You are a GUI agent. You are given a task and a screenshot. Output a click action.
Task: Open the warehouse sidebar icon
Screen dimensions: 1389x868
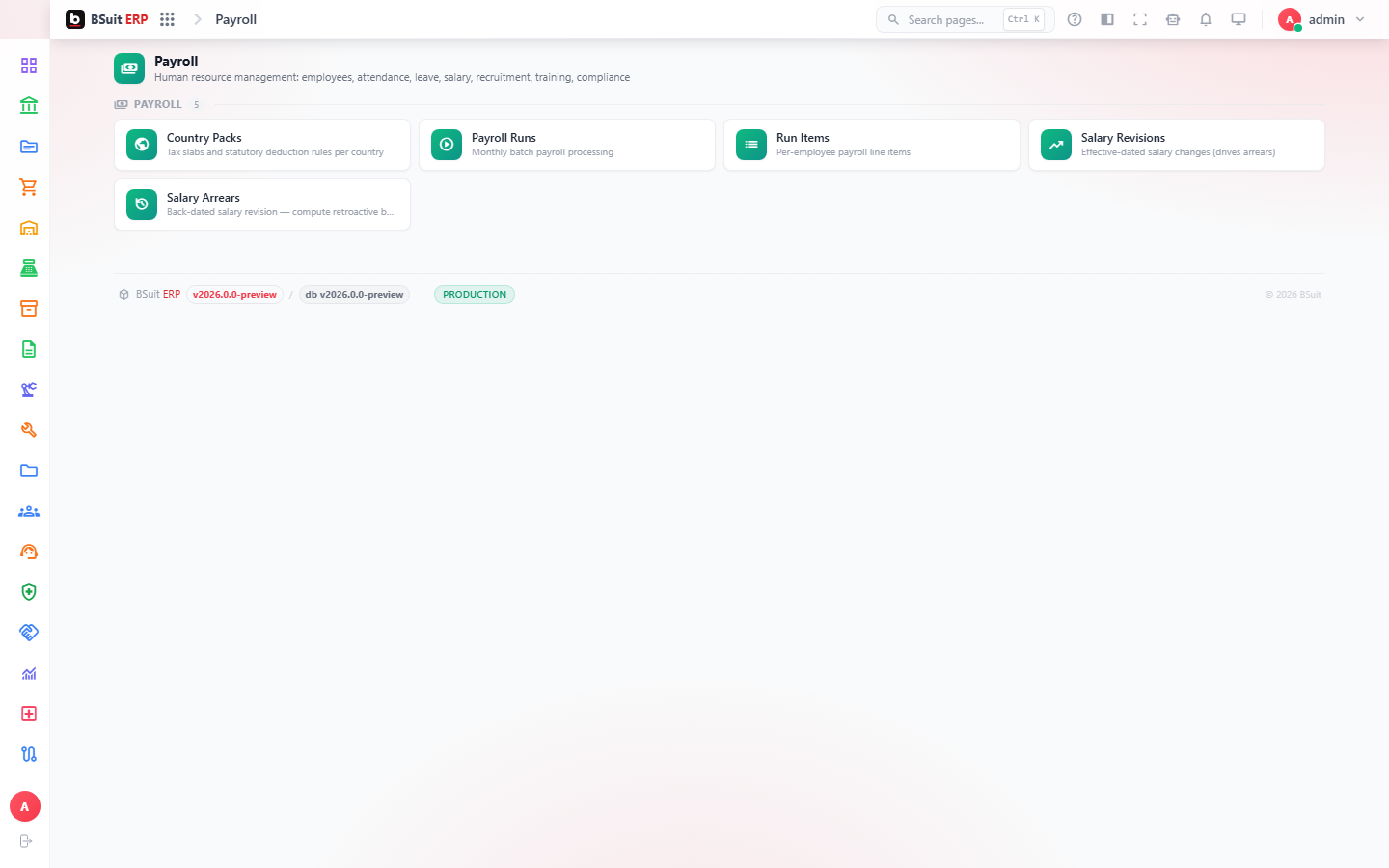(x=29, y=228)
